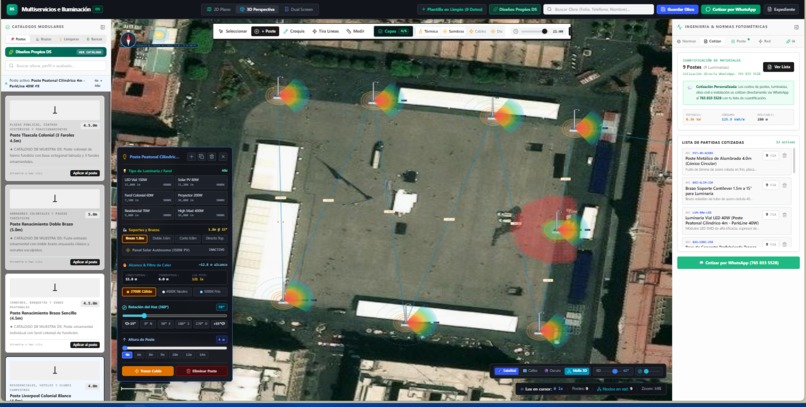Viewport: 806px width, 407px height.
Task: Select the Tira Líneas tool
Action: [x=325, y=31]
